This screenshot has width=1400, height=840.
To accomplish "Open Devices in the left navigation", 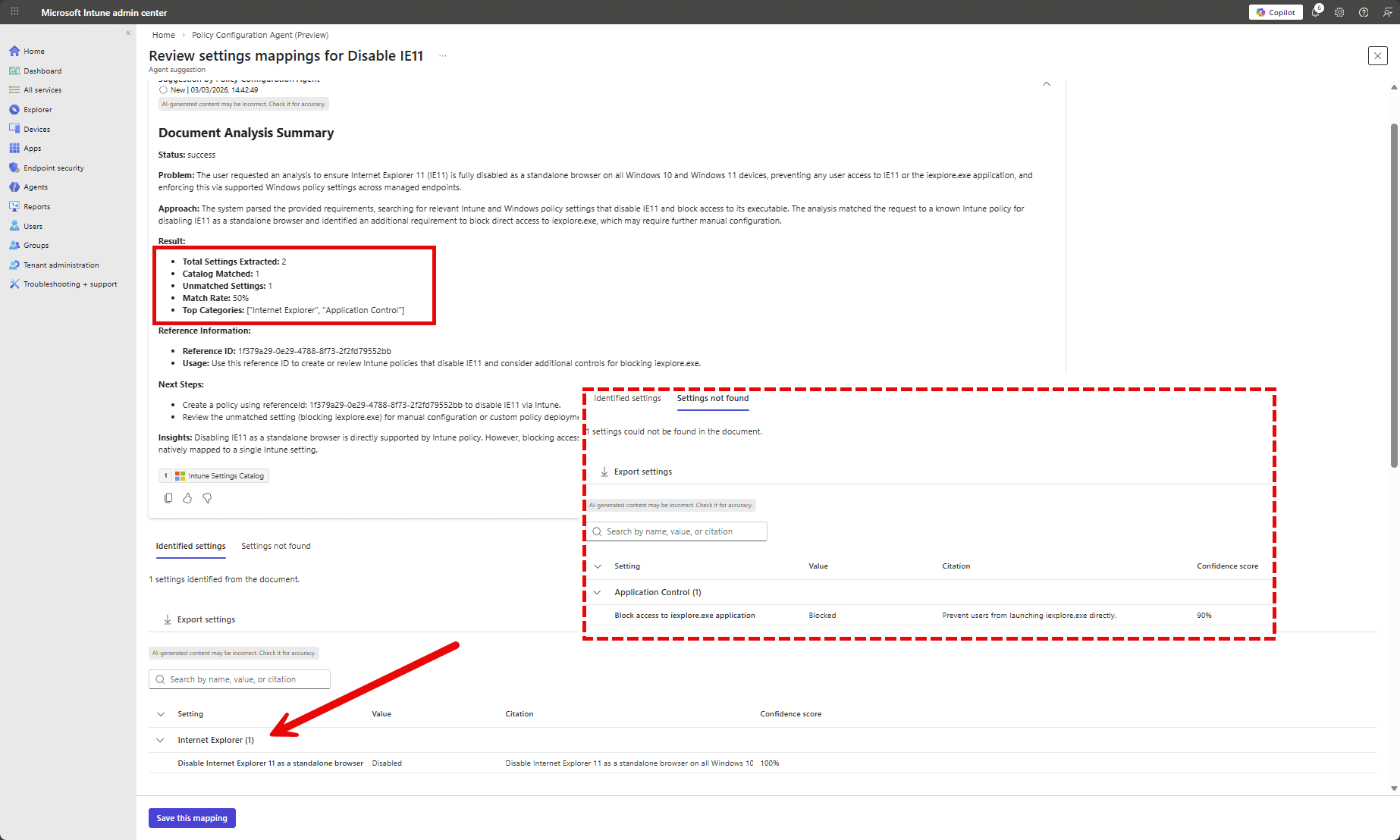I will click(36, 129).
